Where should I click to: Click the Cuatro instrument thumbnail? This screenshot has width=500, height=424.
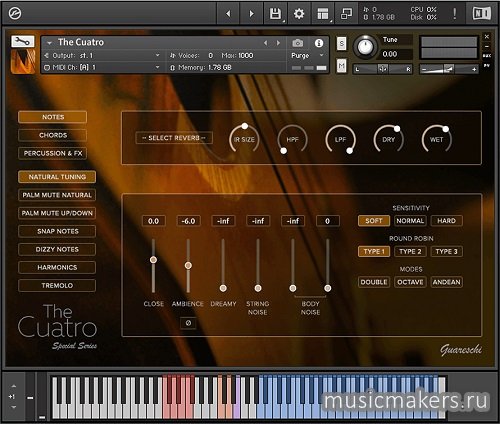click(23, 61)
